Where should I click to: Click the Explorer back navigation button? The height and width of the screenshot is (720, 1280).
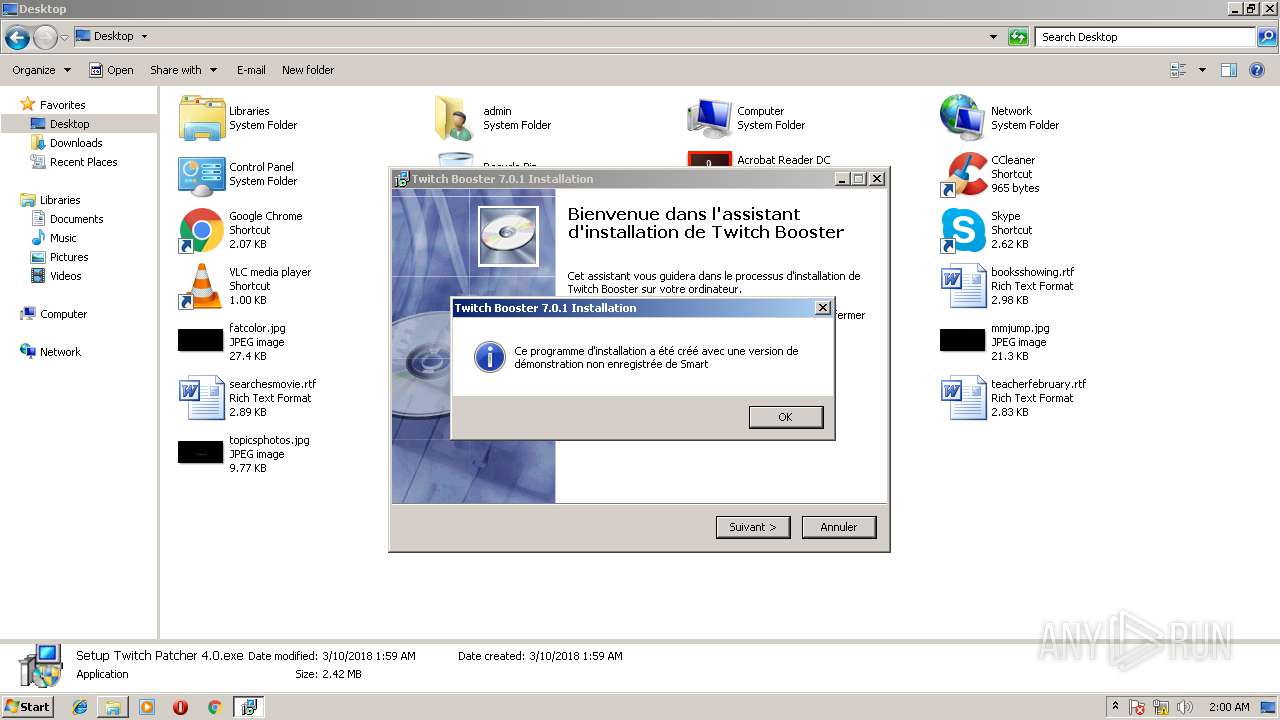[x=17, y=38]
